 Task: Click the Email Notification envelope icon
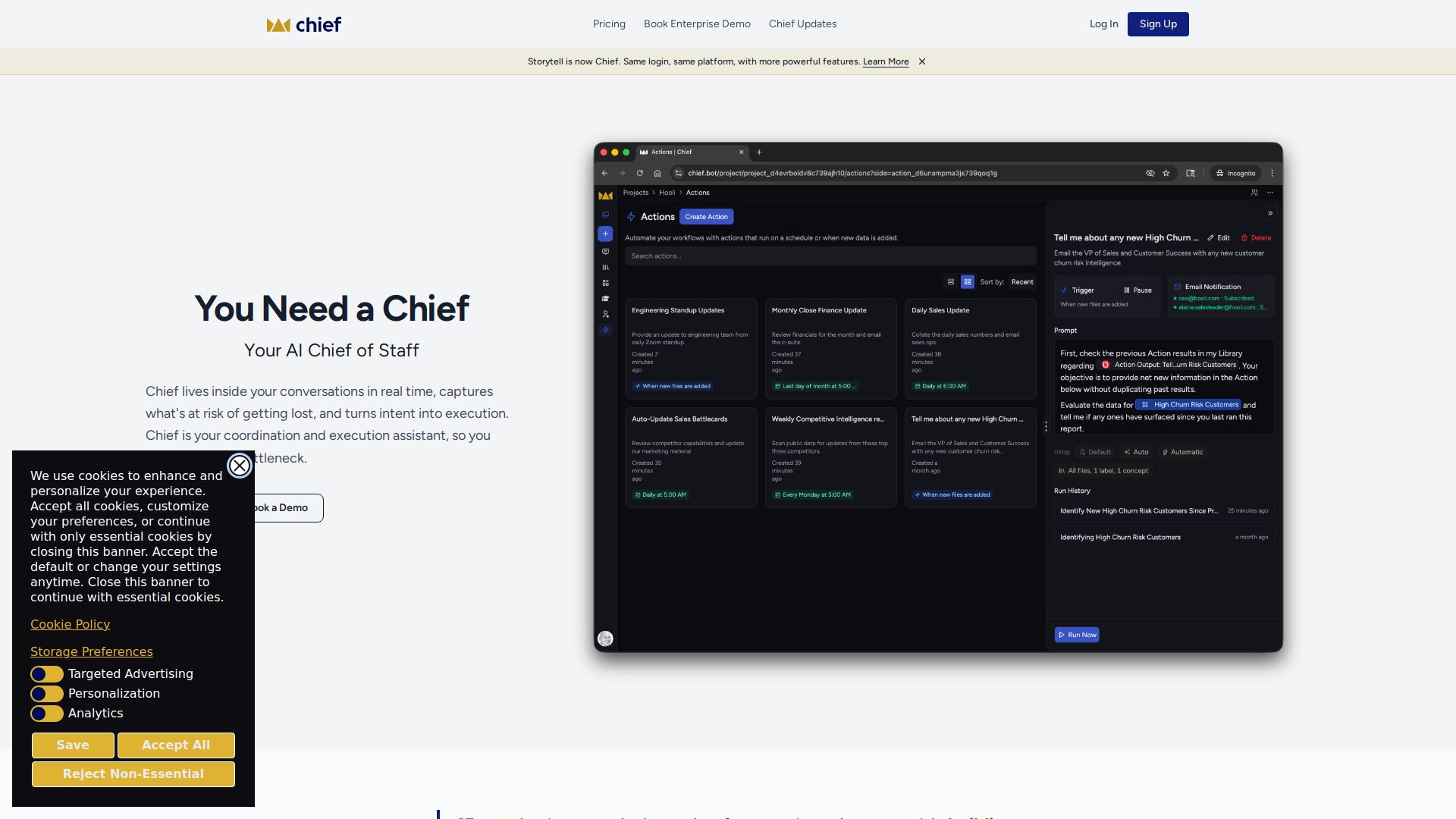point(1178,287)
